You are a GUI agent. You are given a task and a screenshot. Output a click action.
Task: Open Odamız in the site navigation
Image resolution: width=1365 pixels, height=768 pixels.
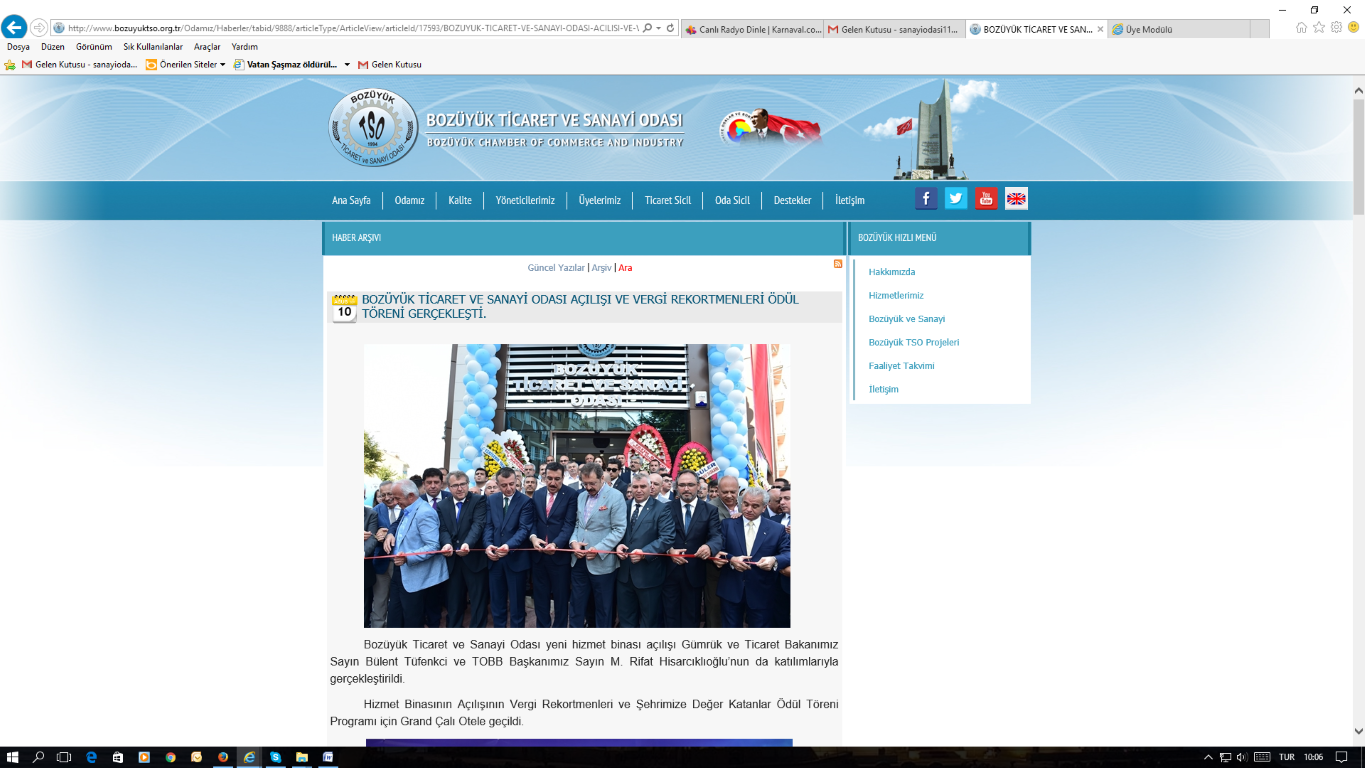click(x=409, y=200)
